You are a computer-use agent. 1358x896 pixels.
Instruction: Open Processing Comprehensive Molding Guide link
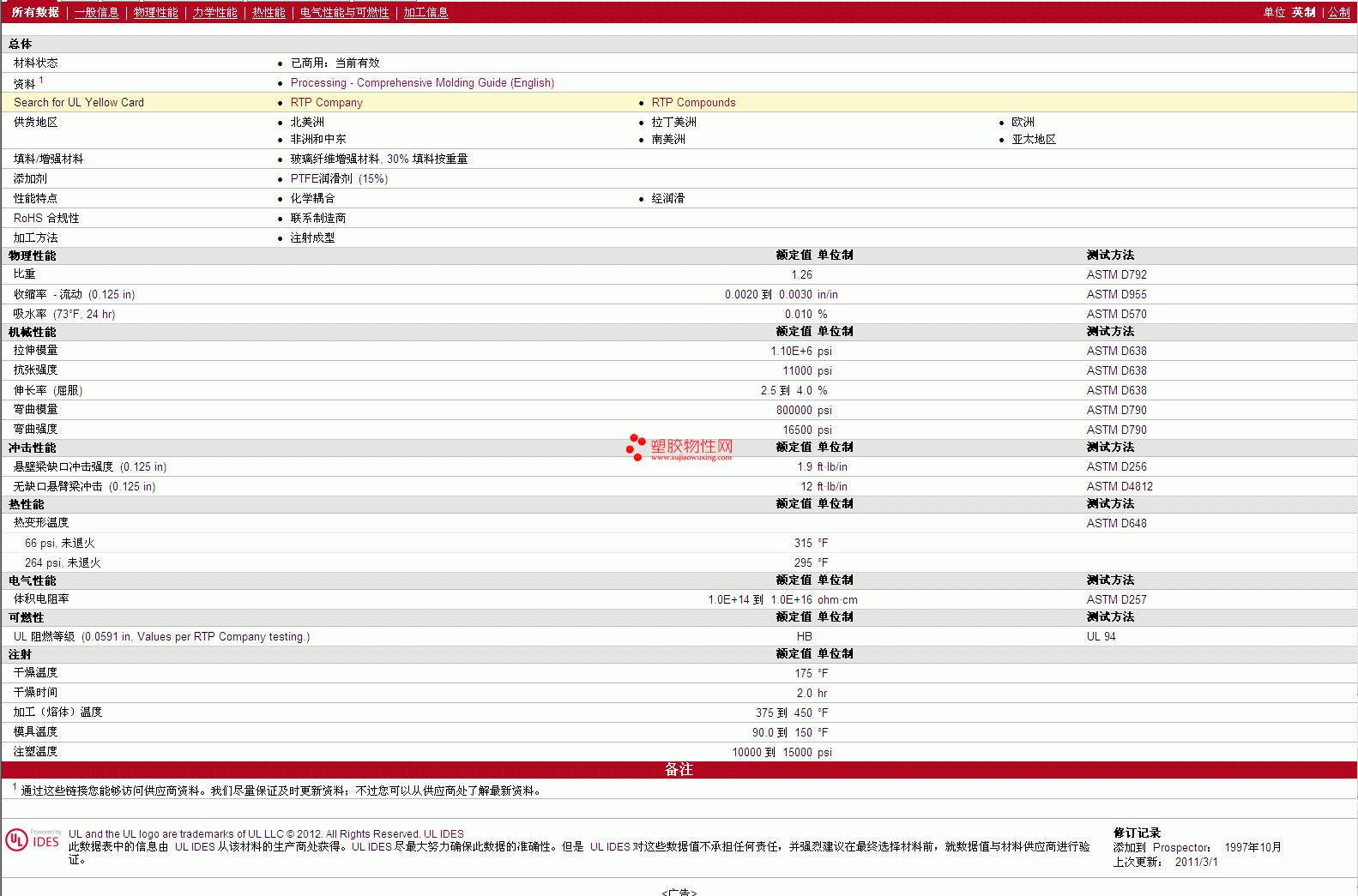[422, 82]
